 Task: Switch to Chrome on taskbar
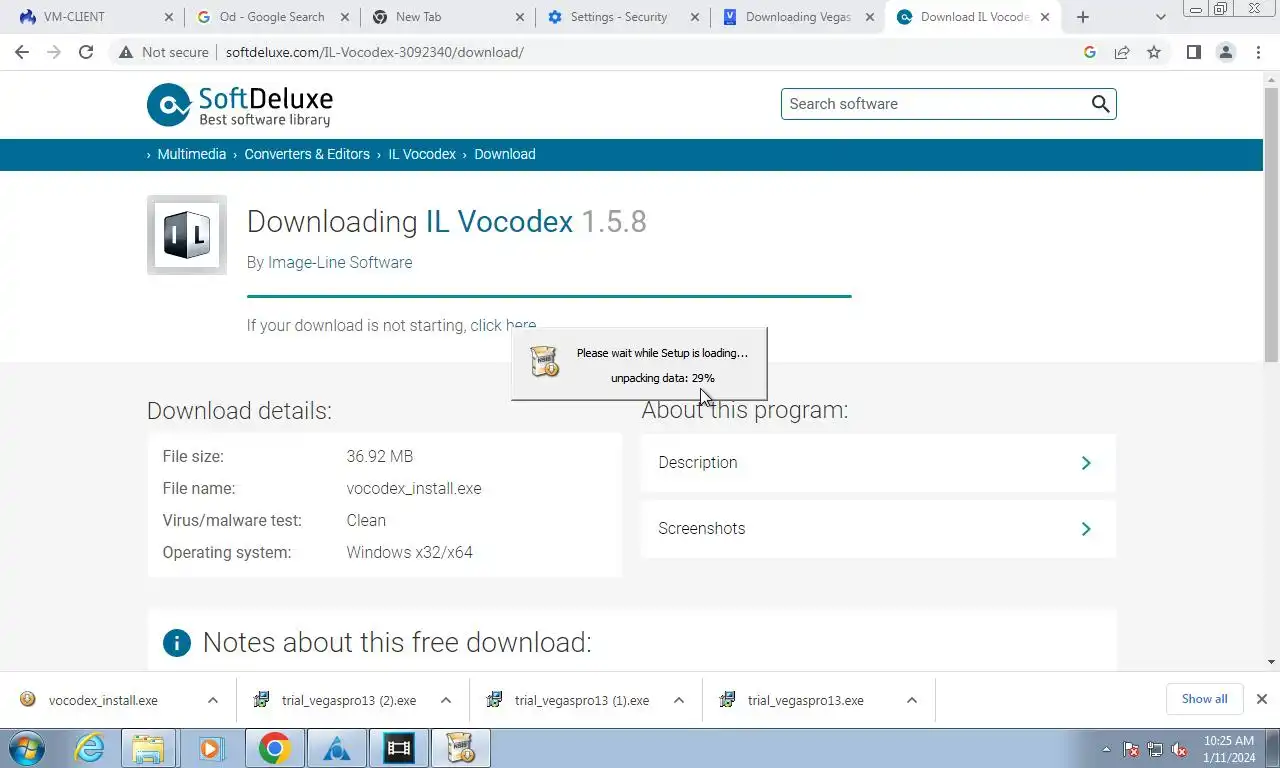[x=274, y=748]
